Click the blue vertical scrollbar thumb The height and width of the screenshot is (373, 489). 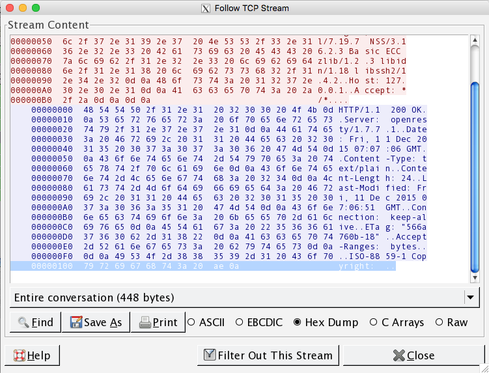(475, 177)
